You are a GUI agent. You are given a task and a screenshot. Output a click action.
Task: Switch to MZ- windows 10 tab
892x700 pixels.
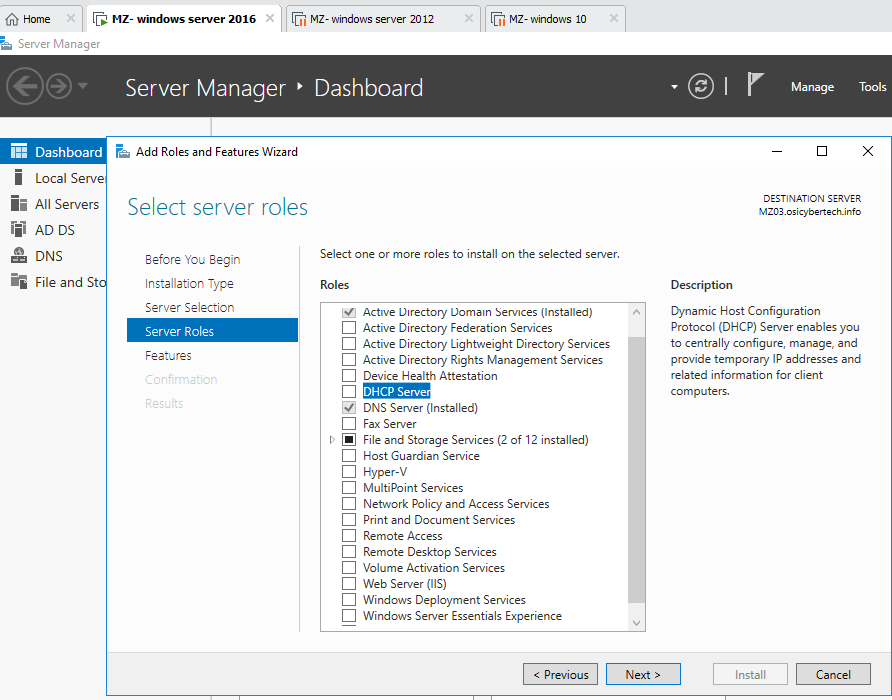(x=555, y=19)
